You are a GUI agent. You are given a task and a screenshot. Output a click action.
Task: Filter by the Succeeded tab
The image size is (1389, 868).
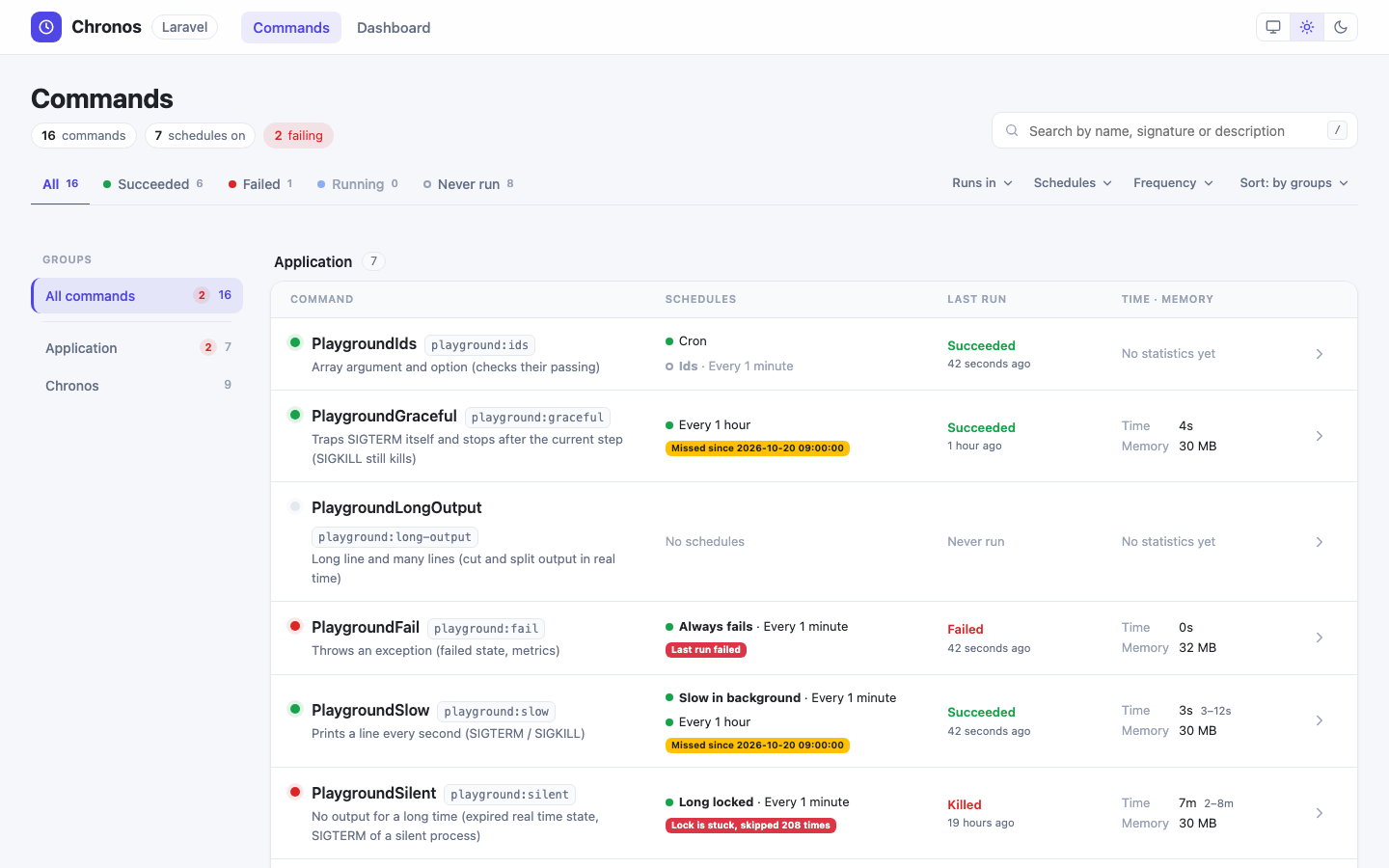point(152,183)
